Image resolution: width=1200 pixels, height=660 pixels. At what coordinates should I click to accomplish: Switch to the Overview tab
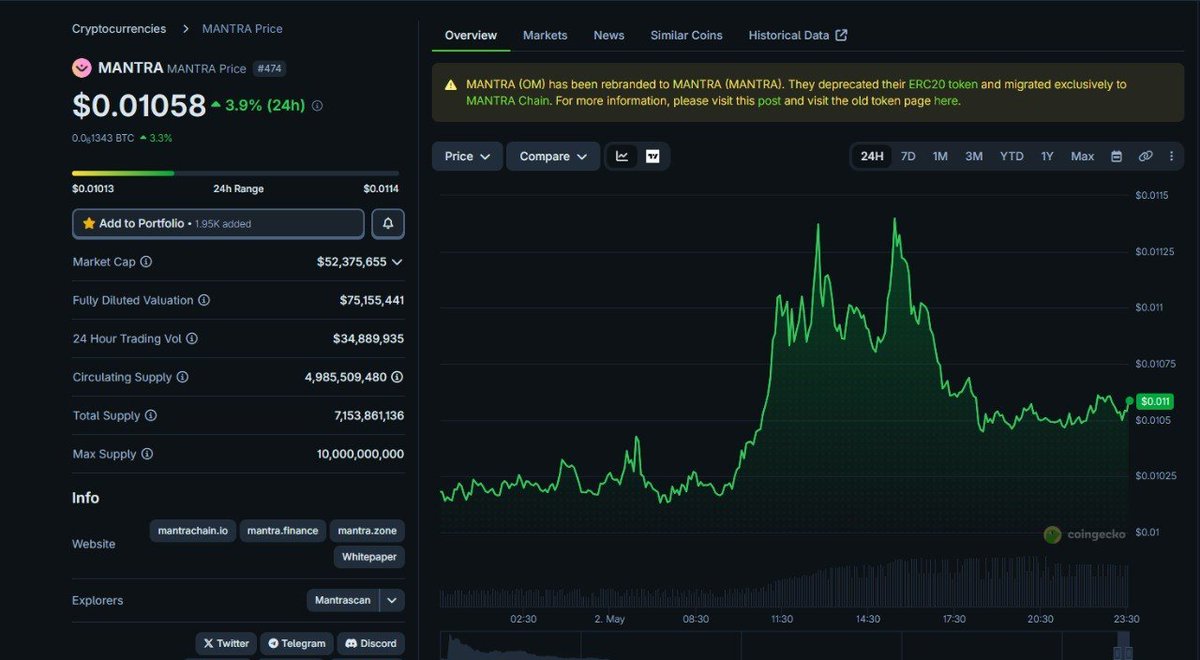pyautogui.click(x=471, y=35)
